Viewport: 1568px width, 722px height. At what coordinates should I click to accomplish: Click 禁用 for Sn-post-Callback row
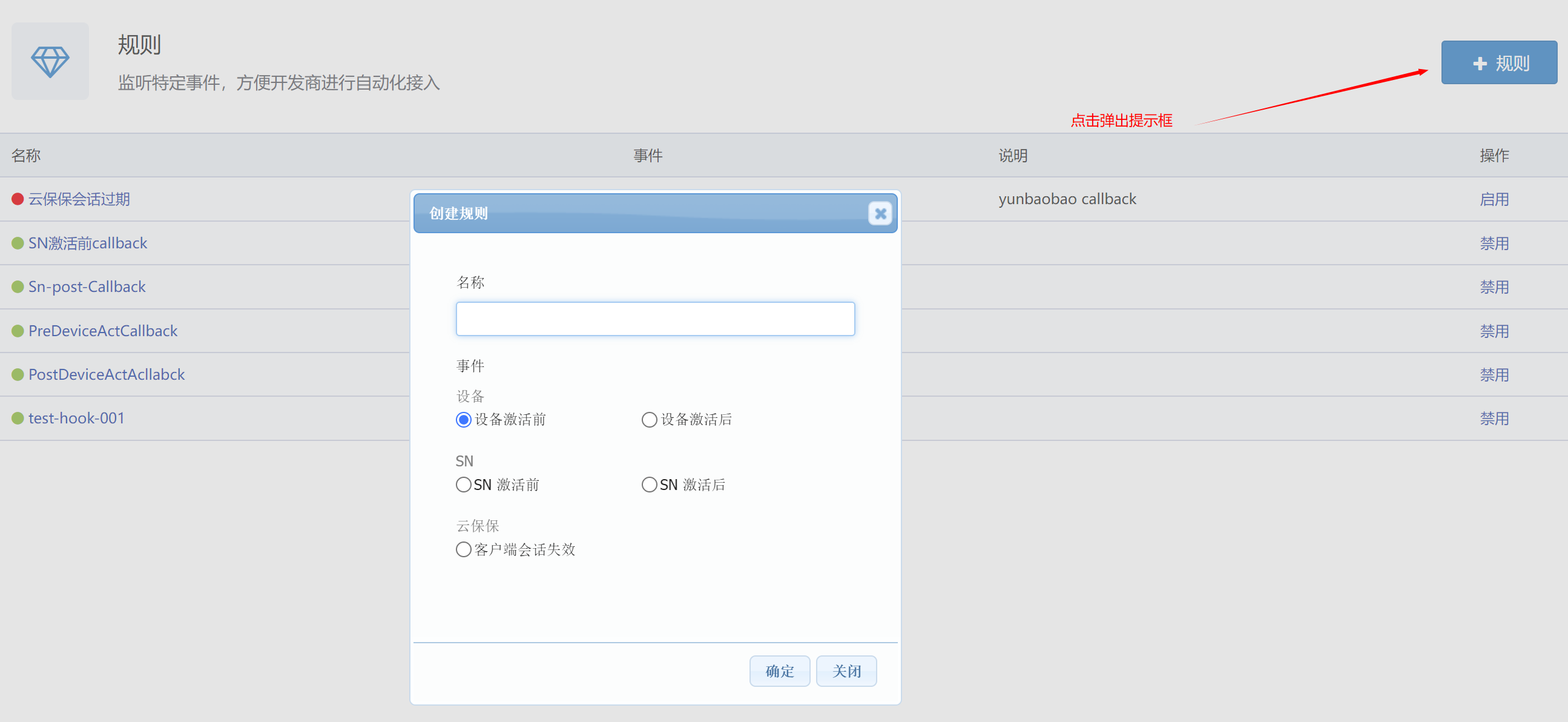point(1494,286)
